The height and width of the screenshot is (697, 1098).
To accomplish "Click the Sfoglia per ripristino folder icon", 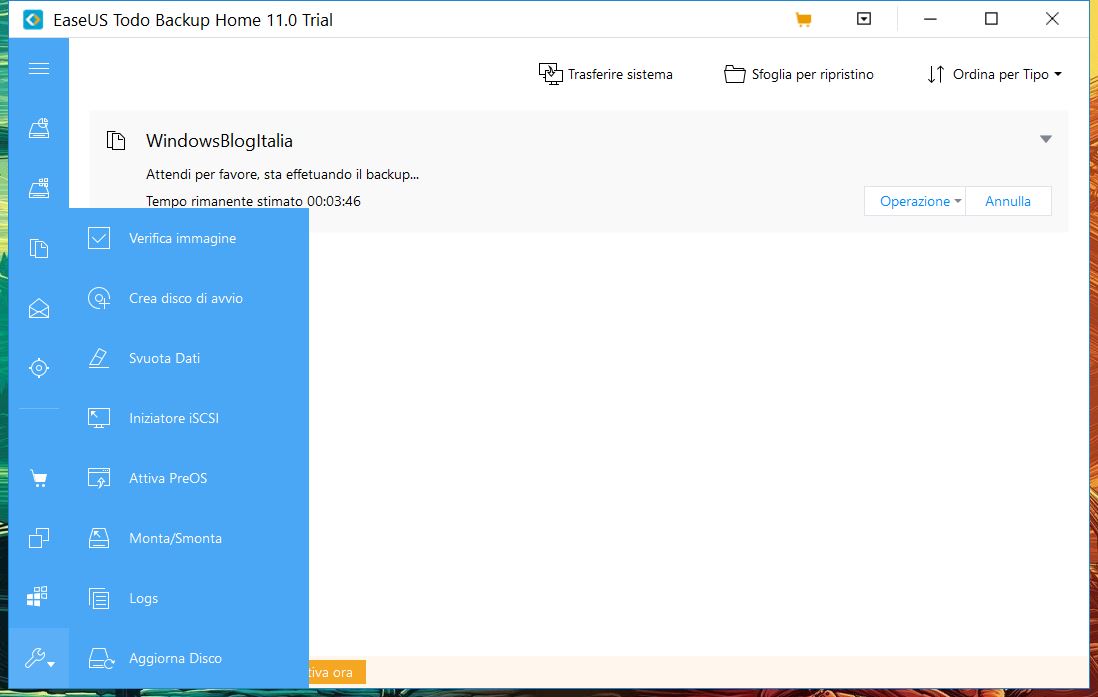I will tap(735, 74).
